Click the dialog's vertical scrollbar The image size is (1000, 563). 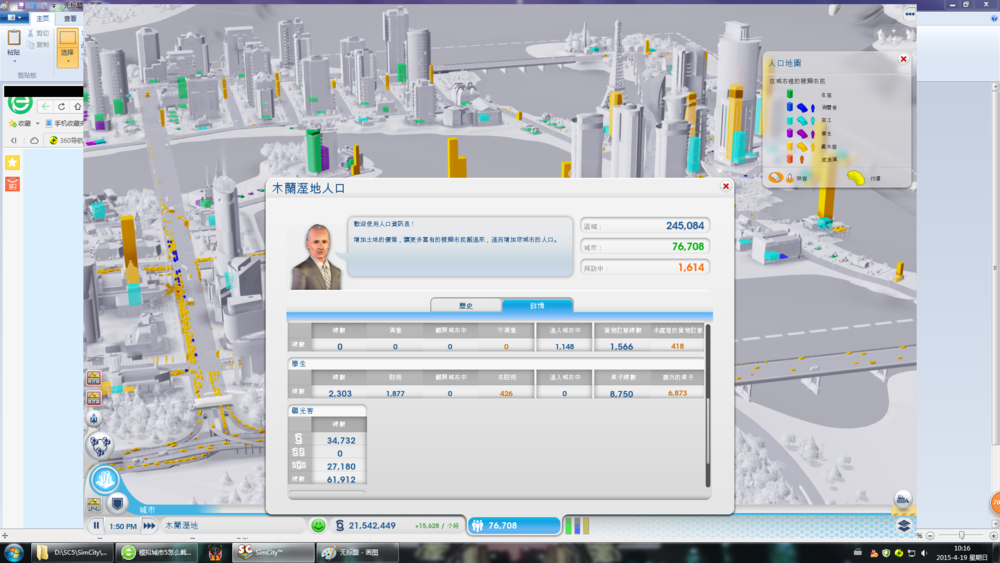707,406
